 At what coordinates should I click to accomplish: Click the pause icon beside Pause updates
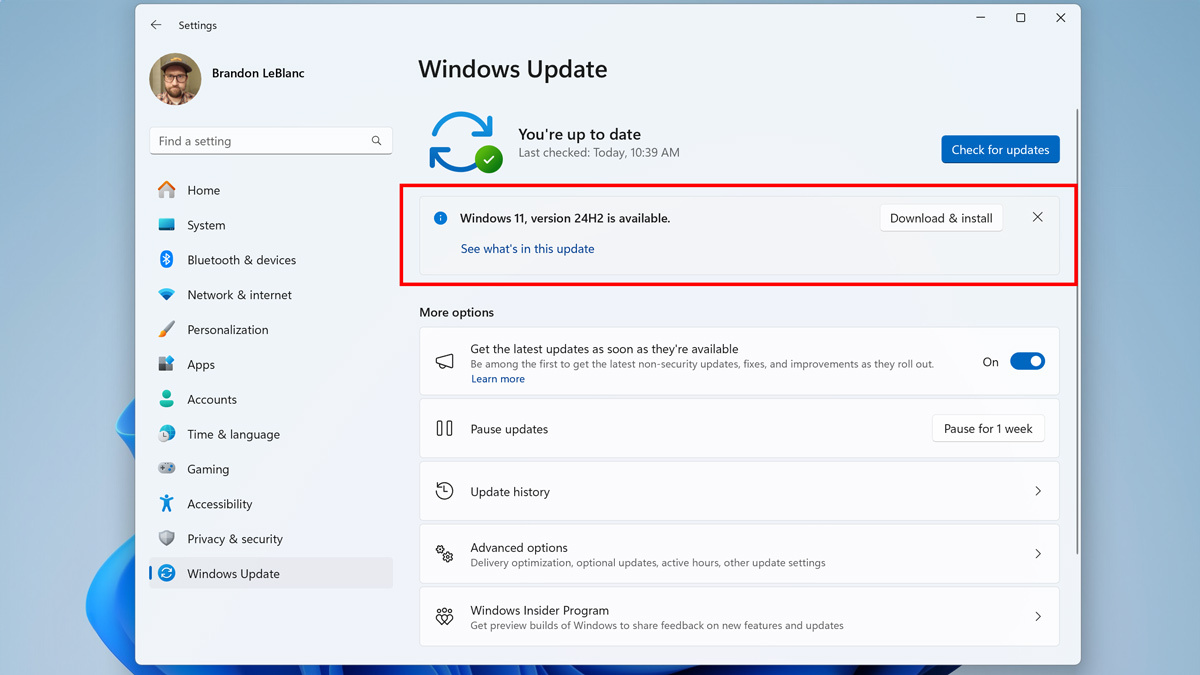pos(445,429)
